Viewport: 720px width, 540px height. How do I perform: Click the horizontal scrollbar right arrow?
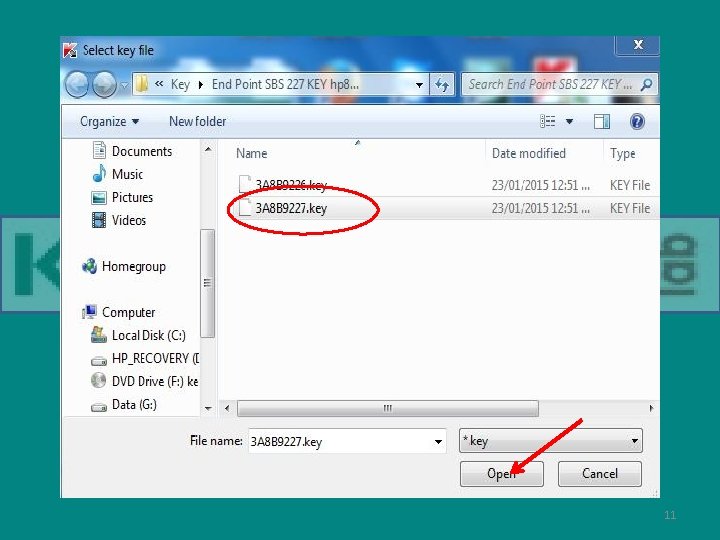tap(651, 408)
